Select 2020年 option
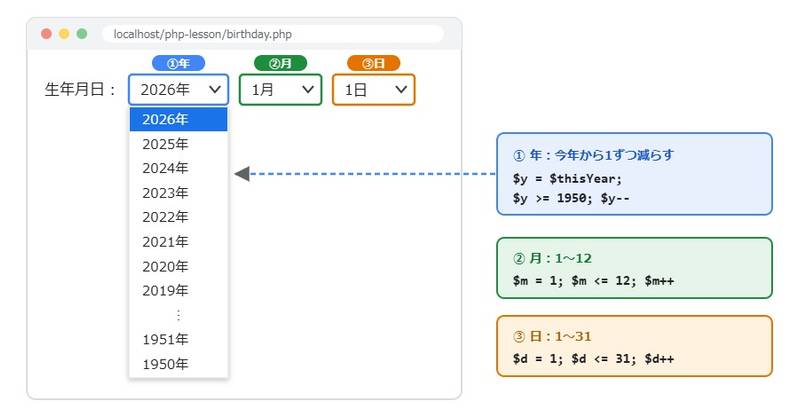Image resolution: width=799 pixels, height=417 pixels. pos(178,266)
